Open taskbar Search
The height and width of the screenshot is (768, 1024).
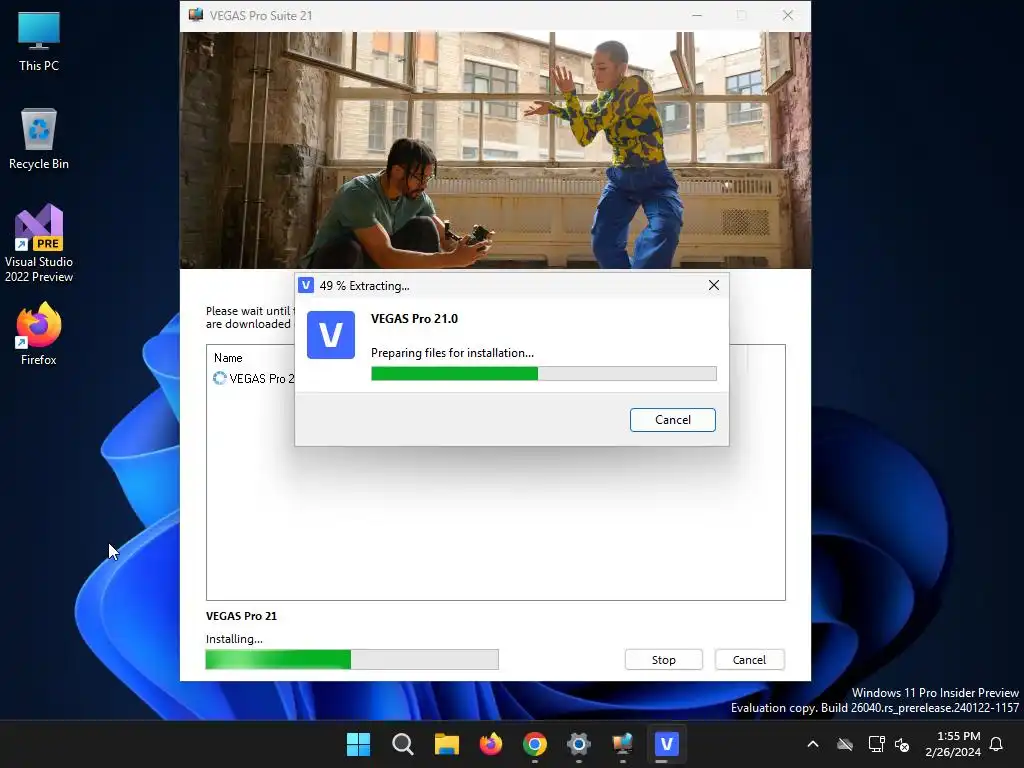[402, 744]
